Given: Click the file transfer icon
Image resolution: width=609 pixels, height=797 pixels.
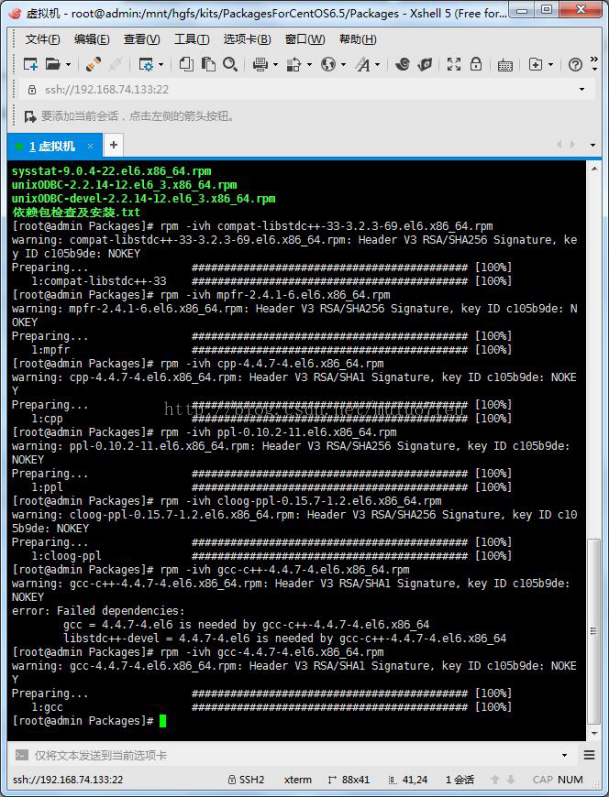Looking at the screenshot, I should [x=294, y=65].
